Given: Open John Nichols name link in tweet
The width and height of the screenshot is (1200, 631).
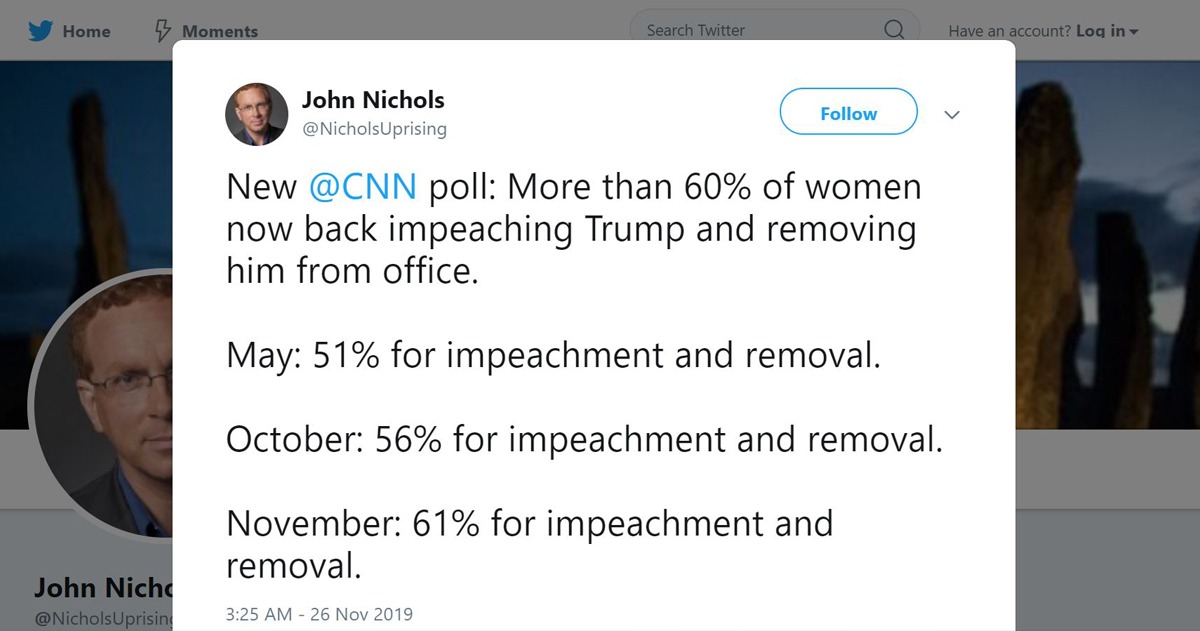Looking at the screenshot, I should (x=373, y=100).
